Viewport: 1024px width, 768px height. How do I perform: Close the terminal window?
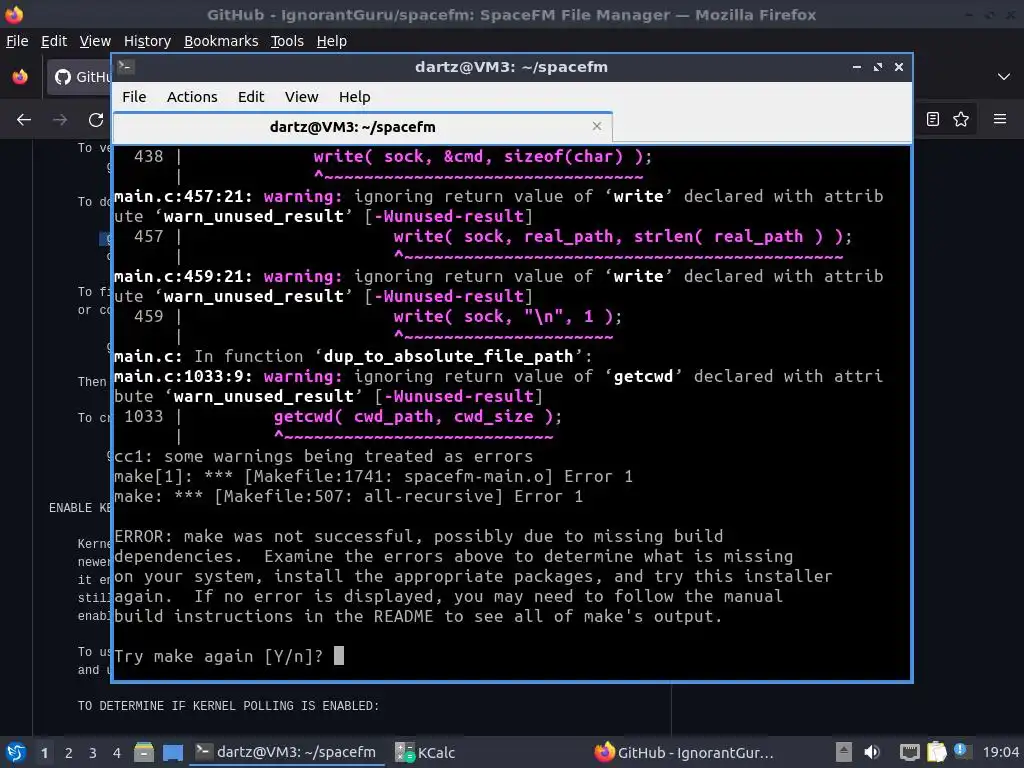tap(899, 67)
